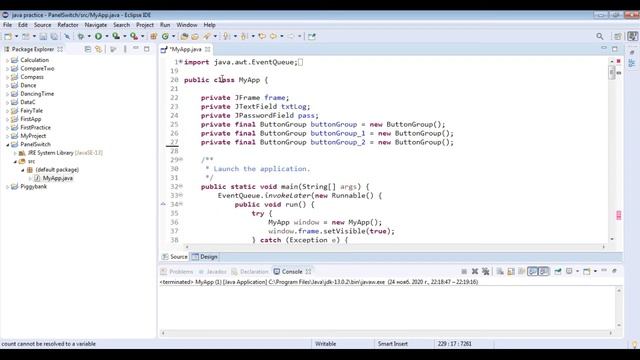Click the Next Annotation icon

click(x=226, y=36)
